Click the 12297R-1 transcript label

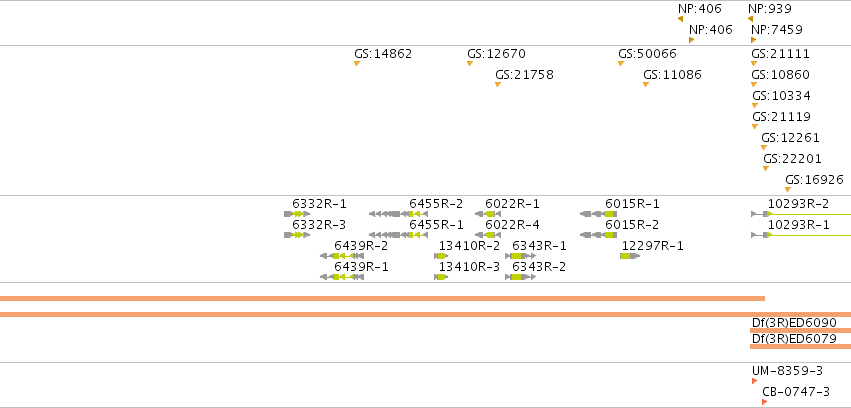coord(652,246)
